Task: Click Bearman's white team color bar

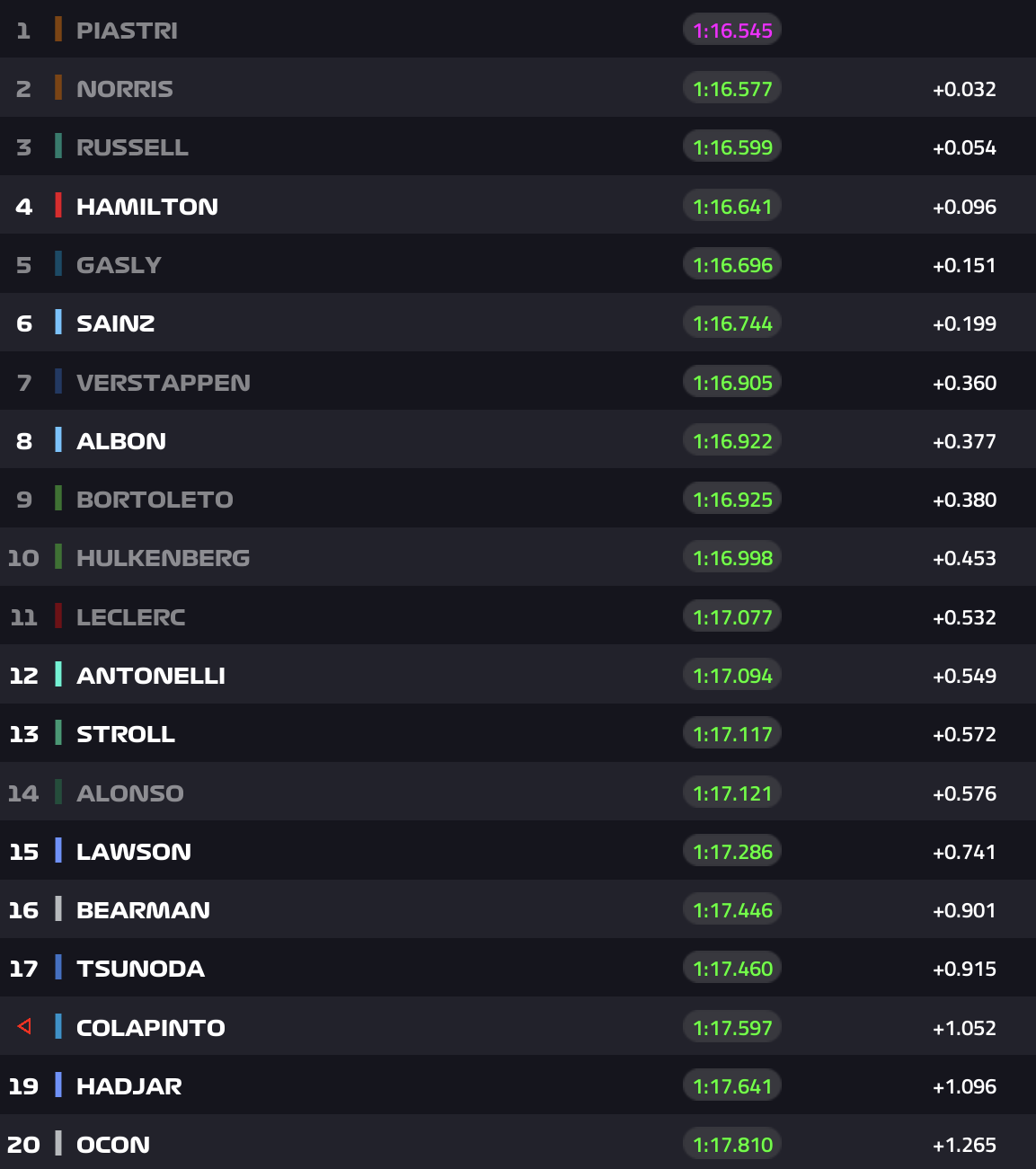Action: 58,909
